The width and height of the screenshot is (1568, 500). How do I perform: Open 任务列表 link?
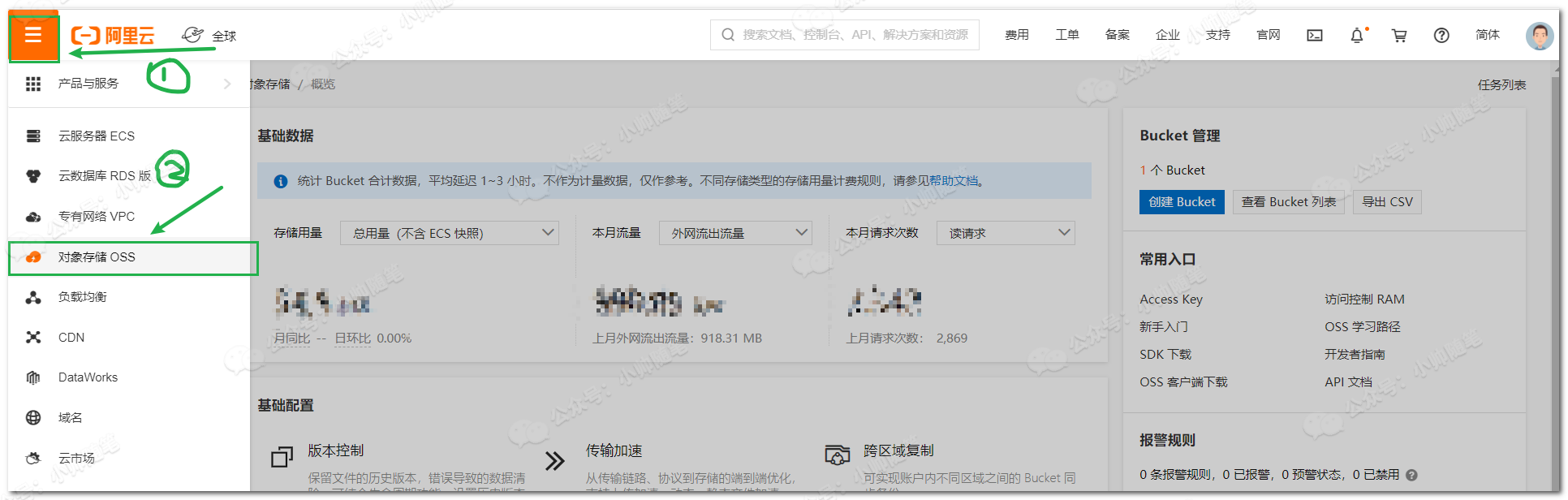click(x=1501, y=84)
